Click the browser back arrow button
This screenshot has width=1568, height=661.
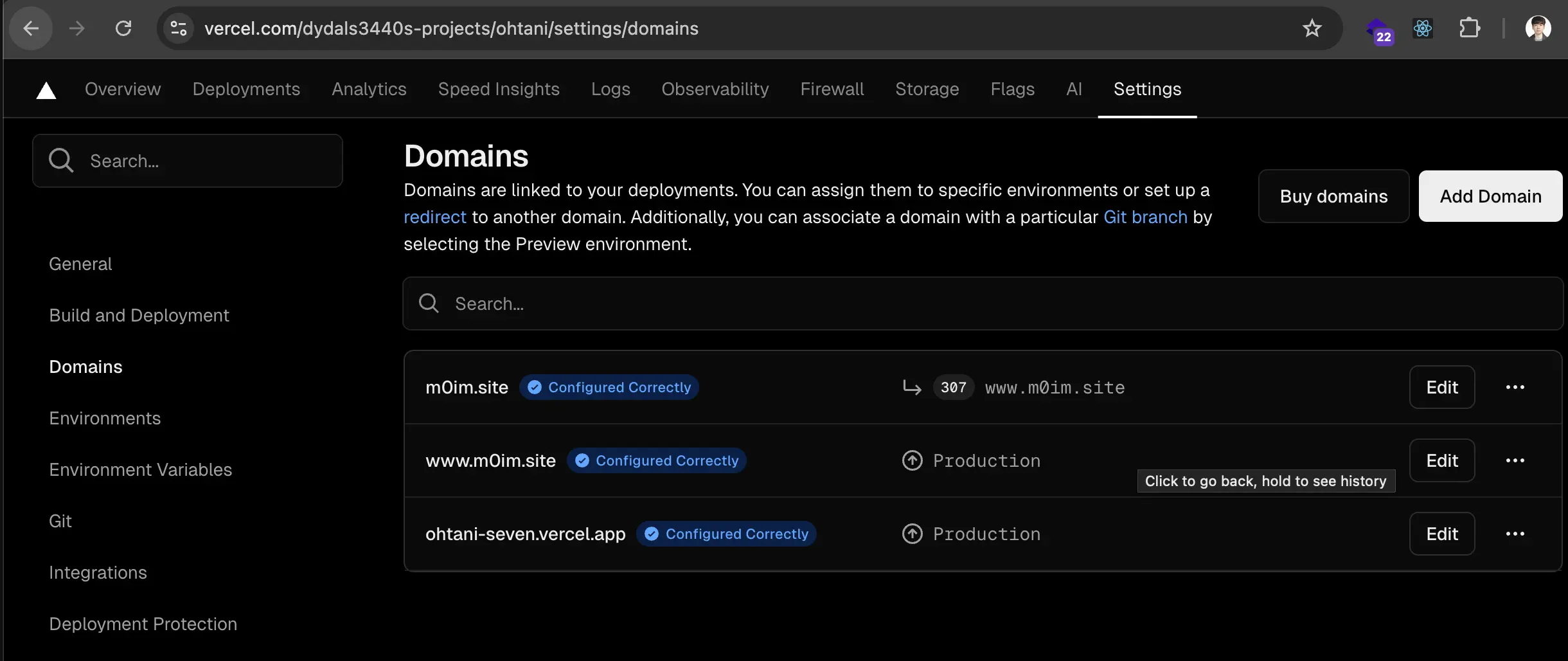tap(31, 28)
